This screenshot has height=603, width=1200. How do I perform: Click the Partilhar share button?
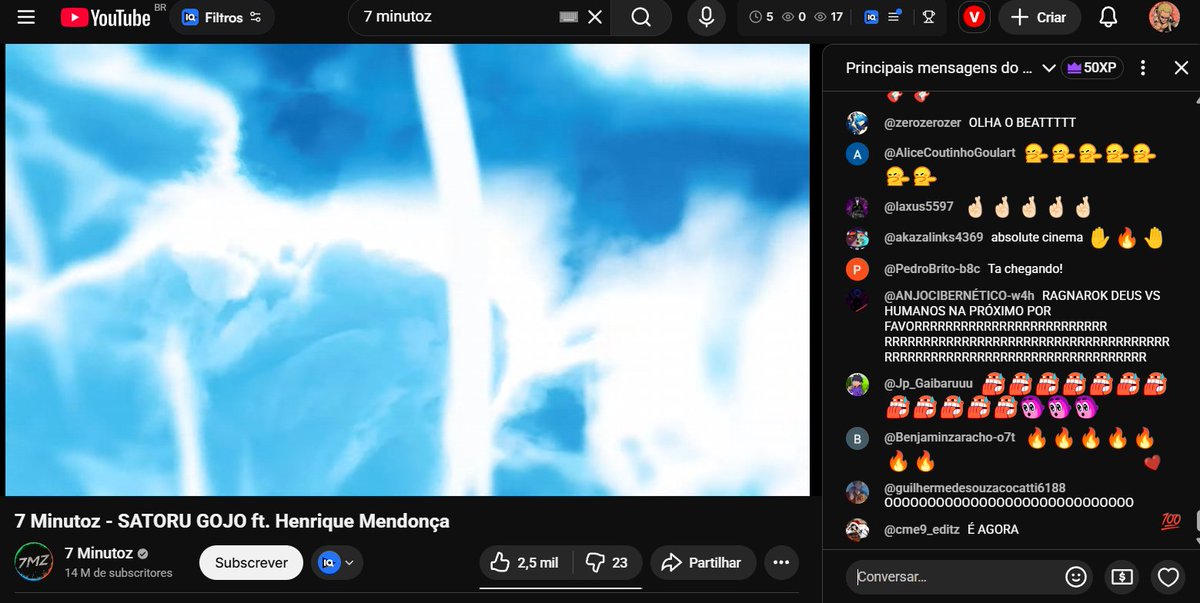(x=702, y=563)
